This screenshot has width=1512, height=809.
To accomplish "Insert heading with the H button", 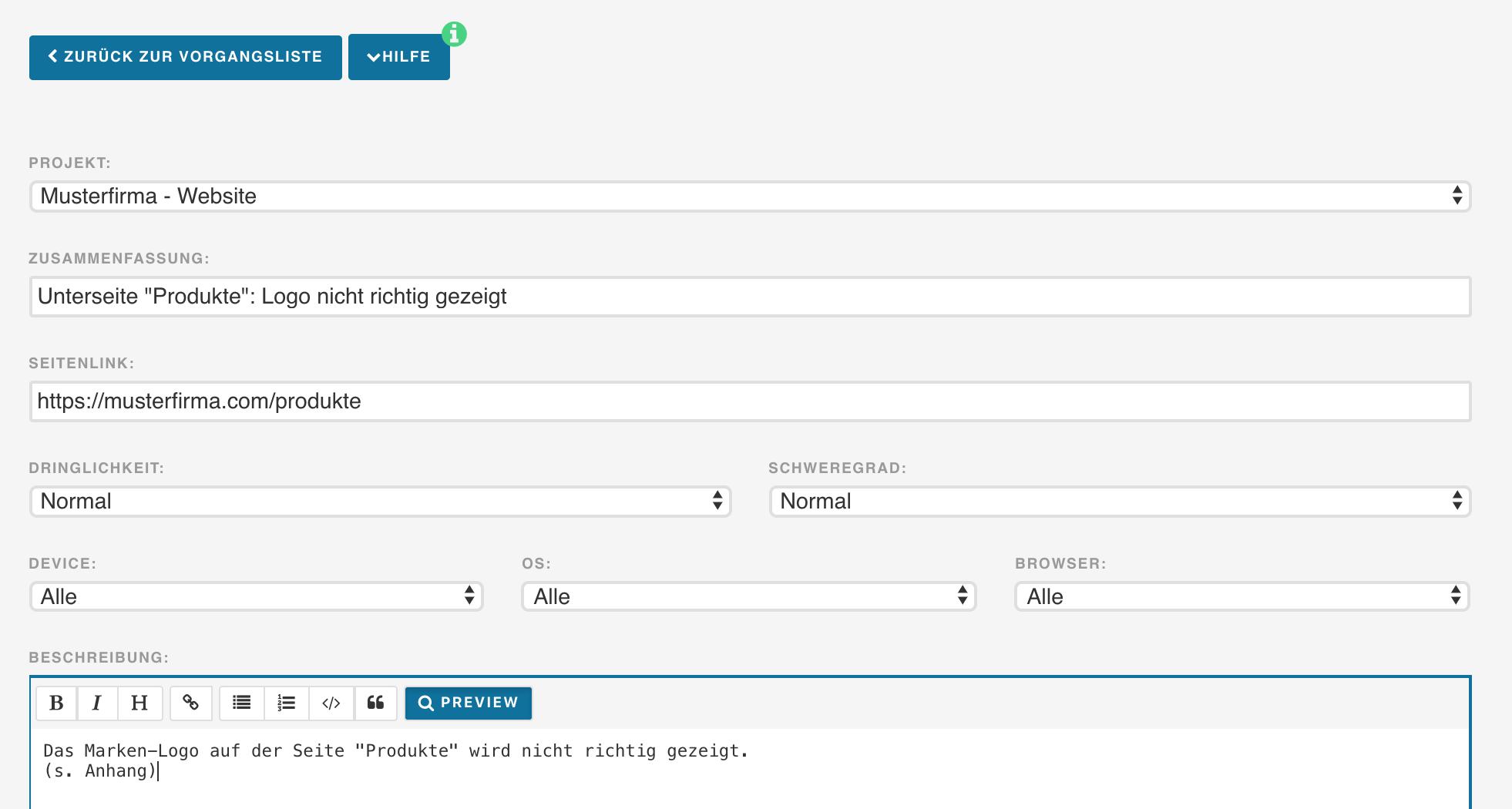I will (139, 703).
